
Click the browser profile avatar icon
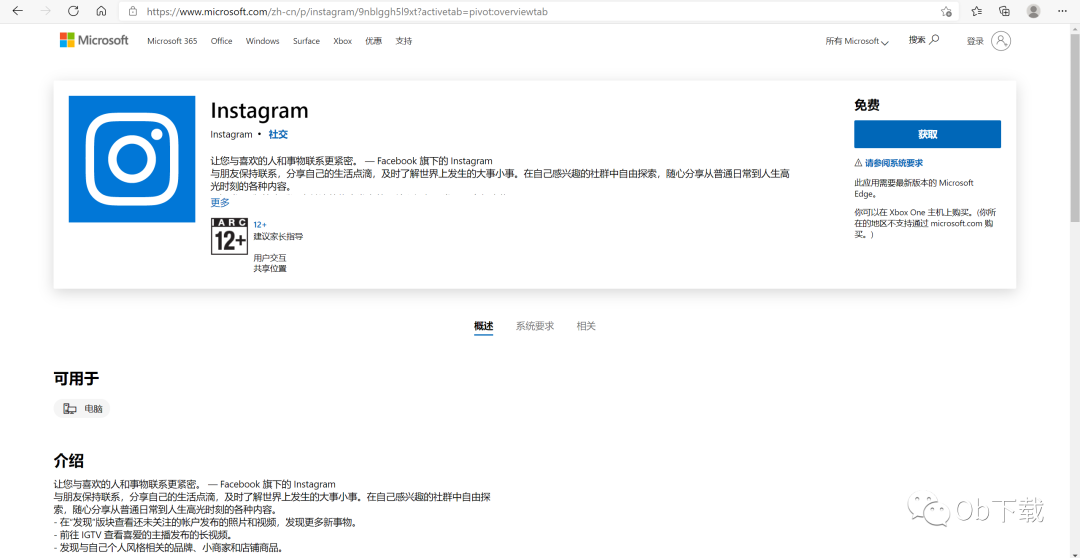pyautogui.click(x=1033, y=11)
